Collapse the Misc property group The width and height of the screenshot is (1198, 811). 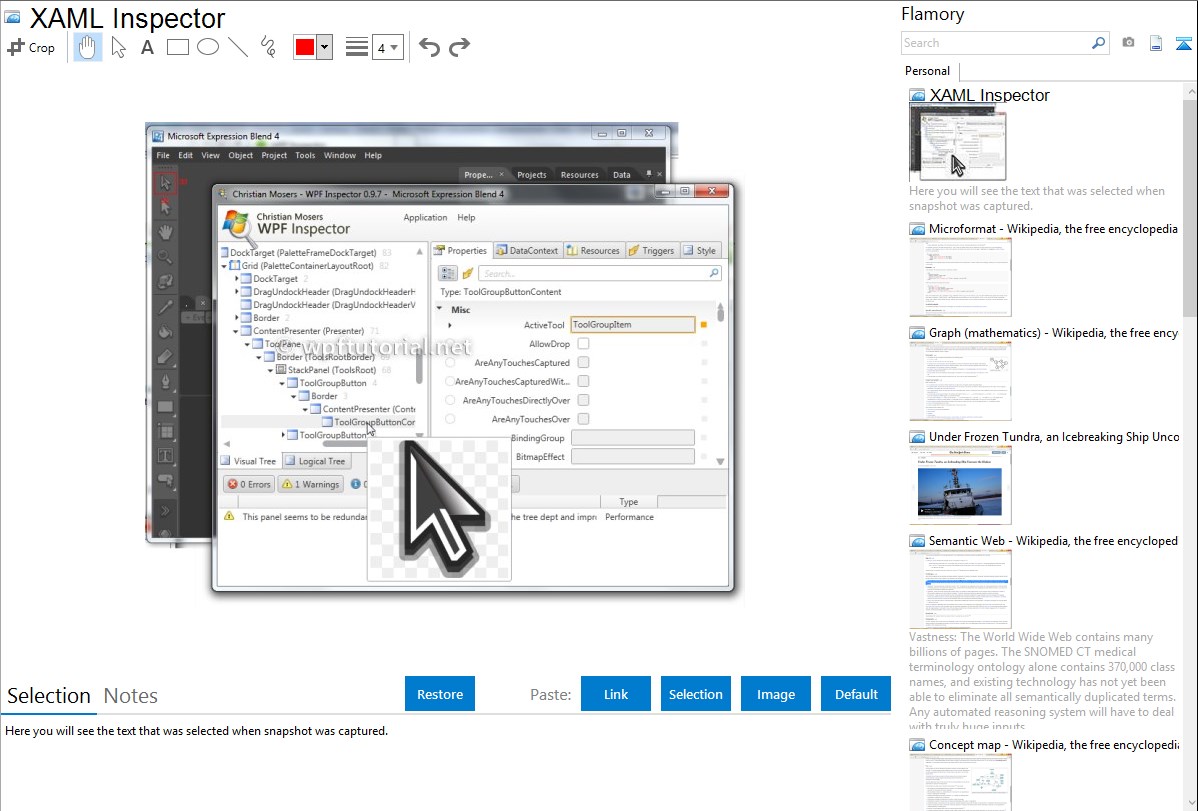[x=439, y=309]
